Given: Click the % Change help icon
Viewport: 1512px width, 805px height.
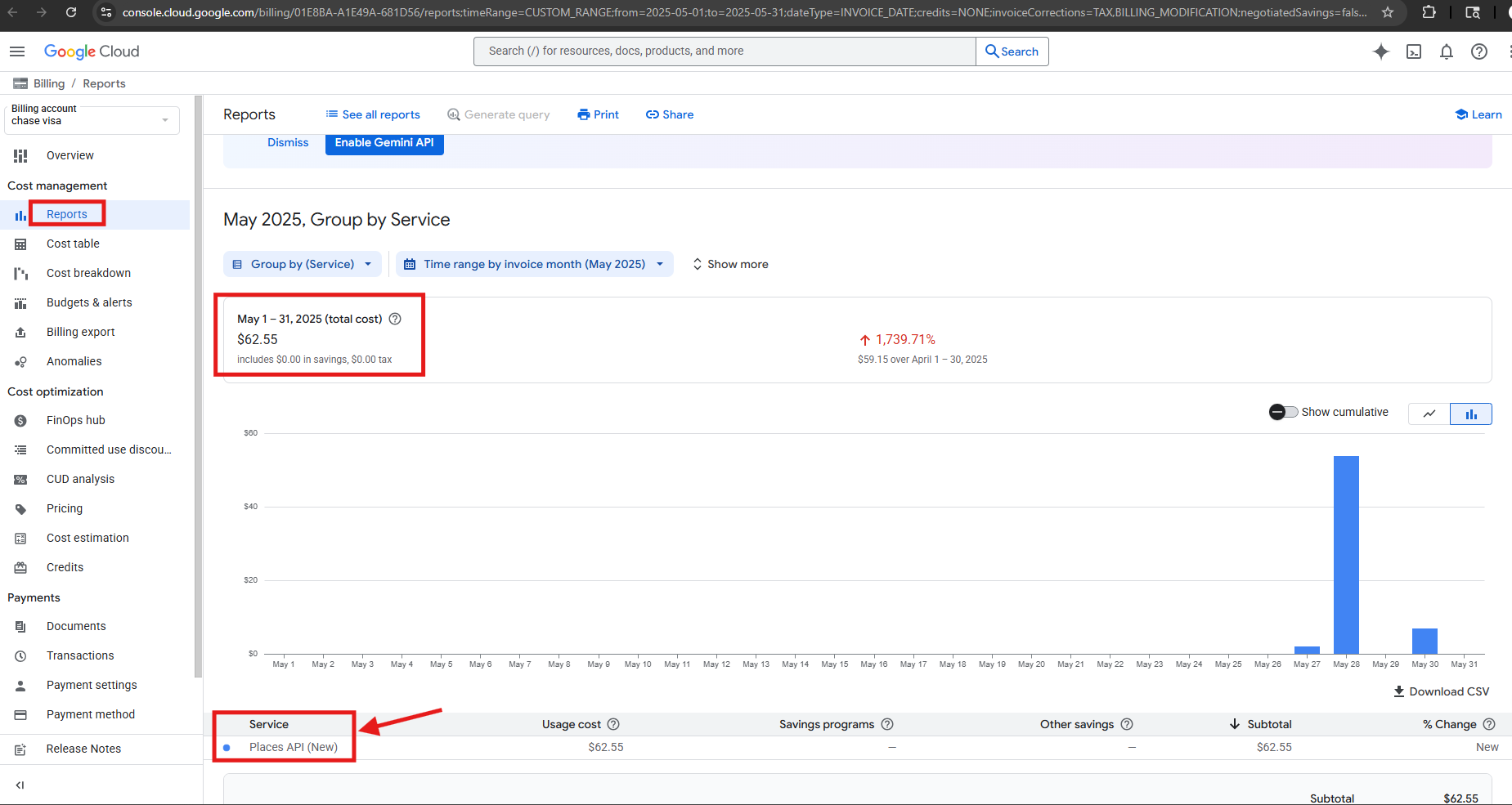Looking at the screenshot, I should pyautogui.click(x=1489, y=724).
